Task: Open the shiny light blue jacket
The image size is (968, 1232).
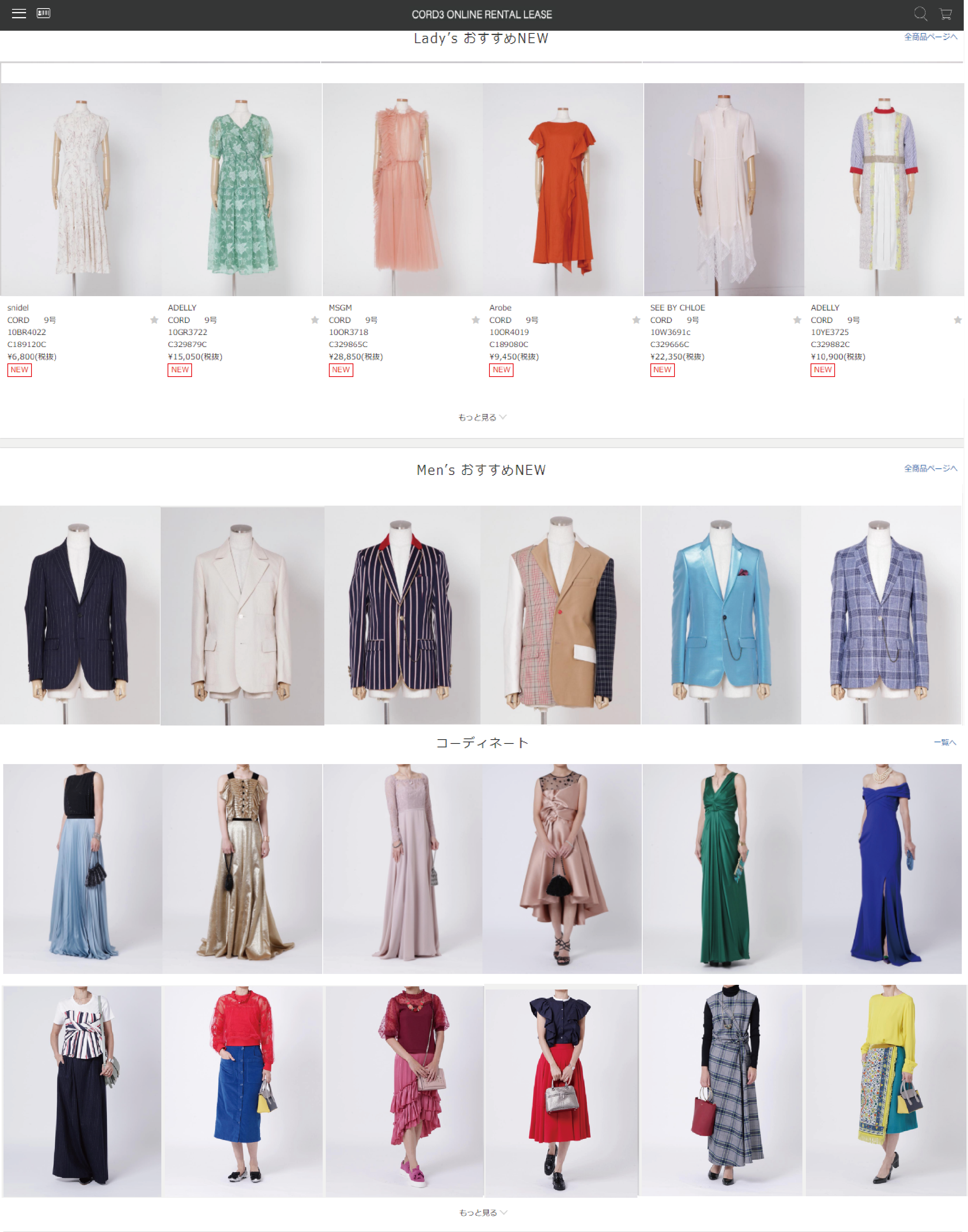Action: pos(721,615)
